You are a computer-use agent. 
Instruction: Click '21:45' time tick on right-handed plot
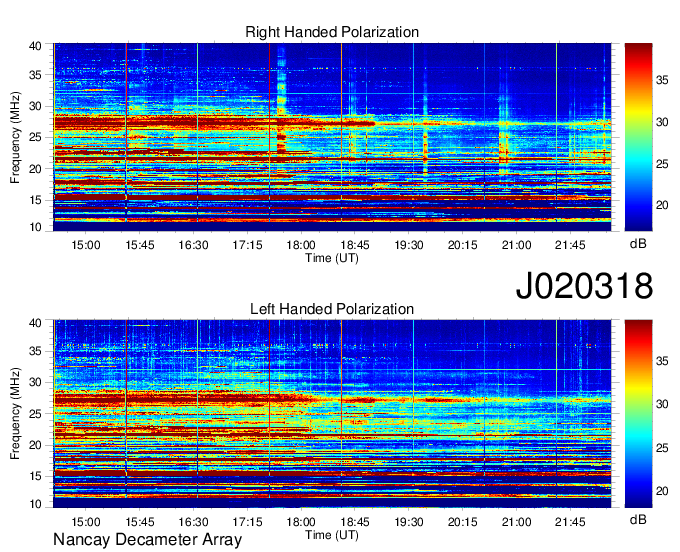tap(570, 245)
